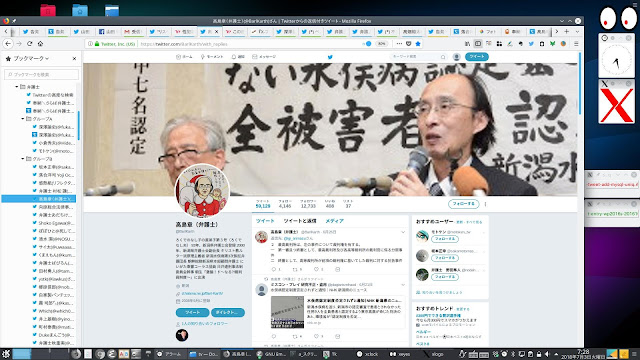Screen dimensions: 640x360
Task: Follow 高島章 with the Follow button
Action: point(463,204)
